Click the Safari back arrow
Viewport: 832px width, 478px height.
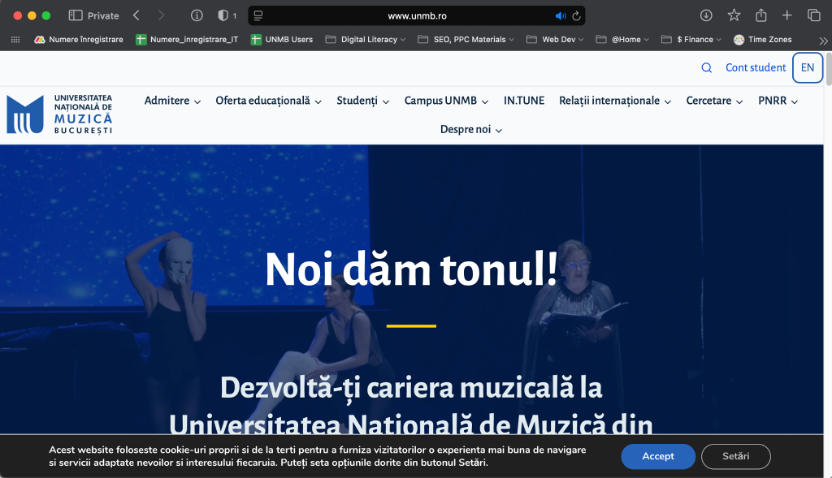[x=136, y=15]
